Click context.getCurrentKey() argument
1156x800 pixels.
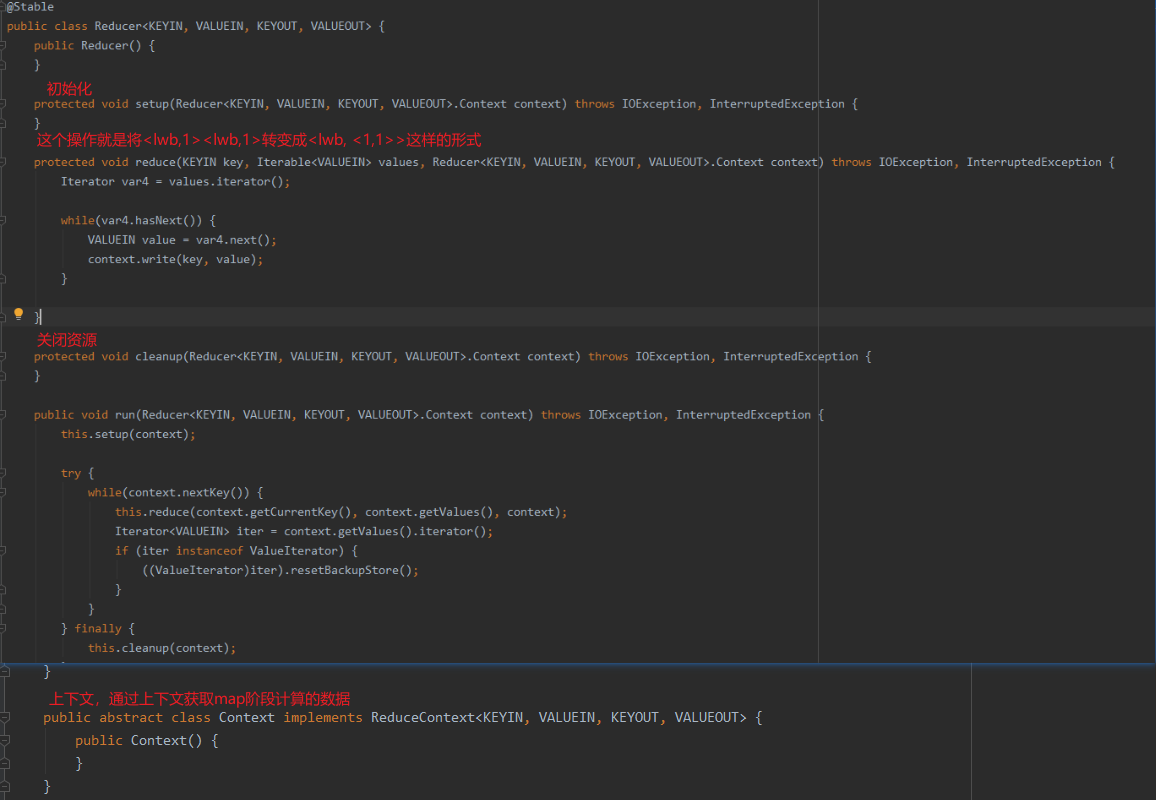[x=274, y=512]
